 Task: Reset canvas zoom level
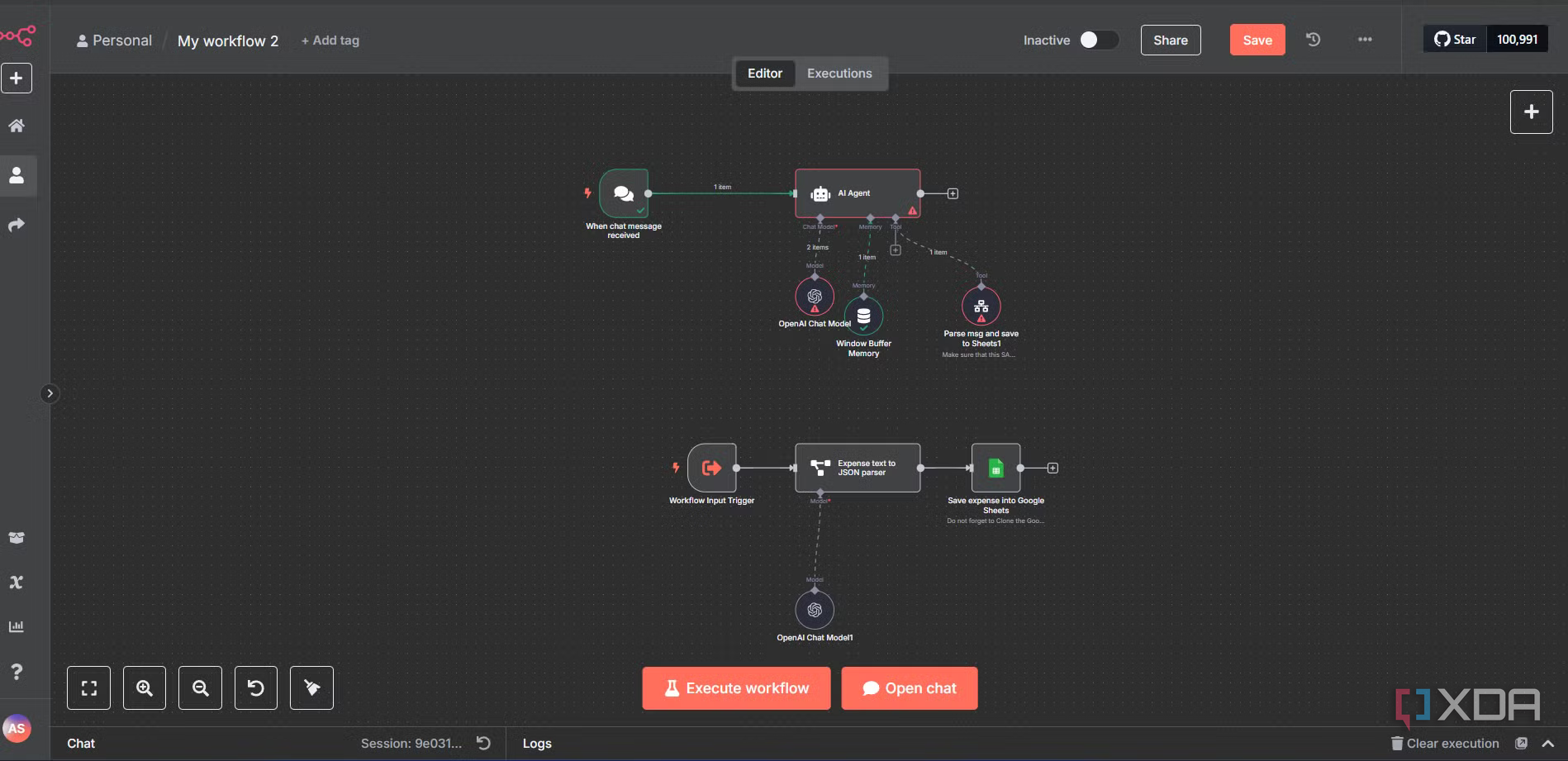point(256,687)
